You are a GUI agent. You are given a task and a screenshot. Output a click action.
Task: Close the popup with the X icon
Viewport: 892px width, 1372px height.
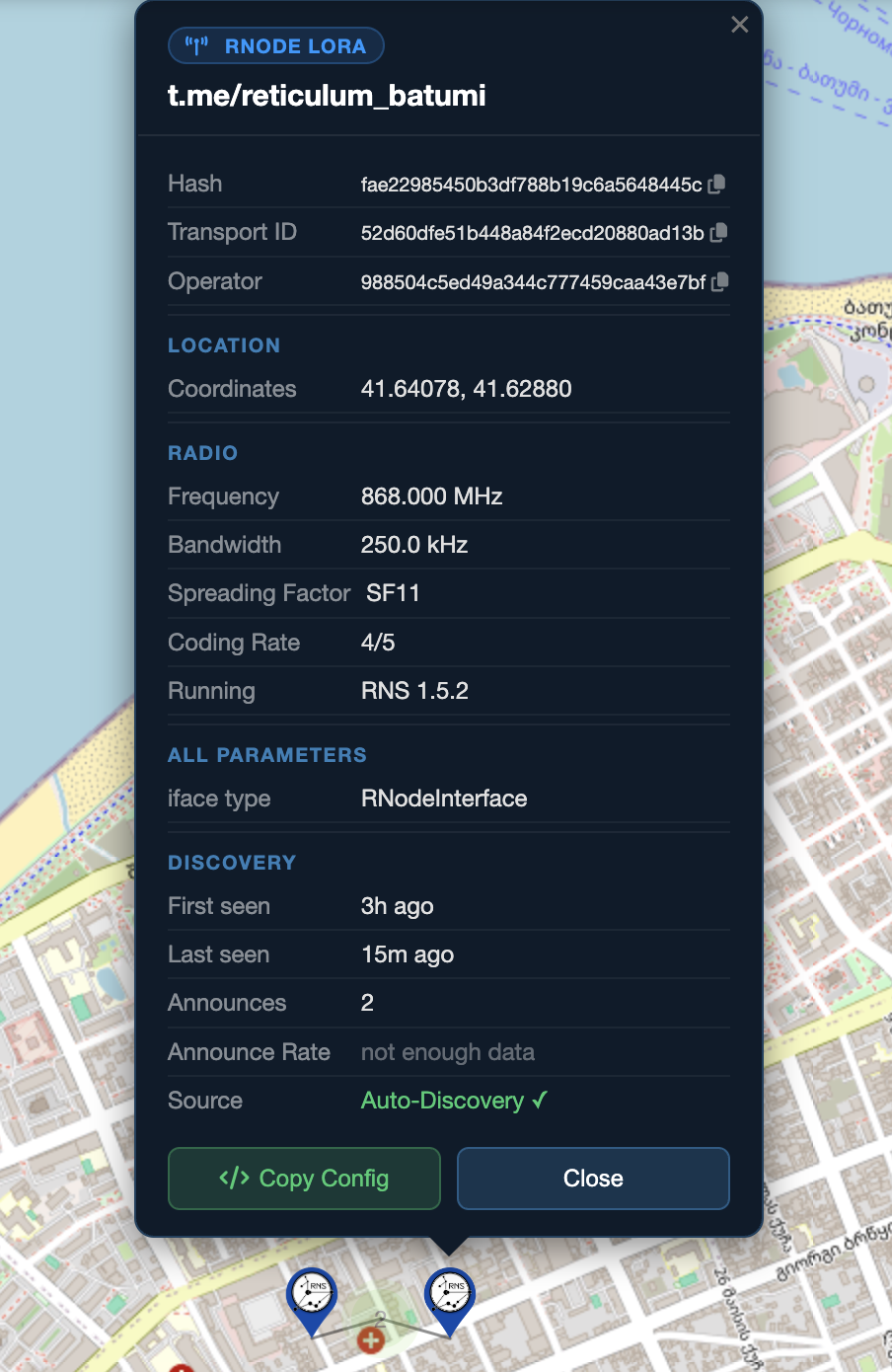point(739,25)
